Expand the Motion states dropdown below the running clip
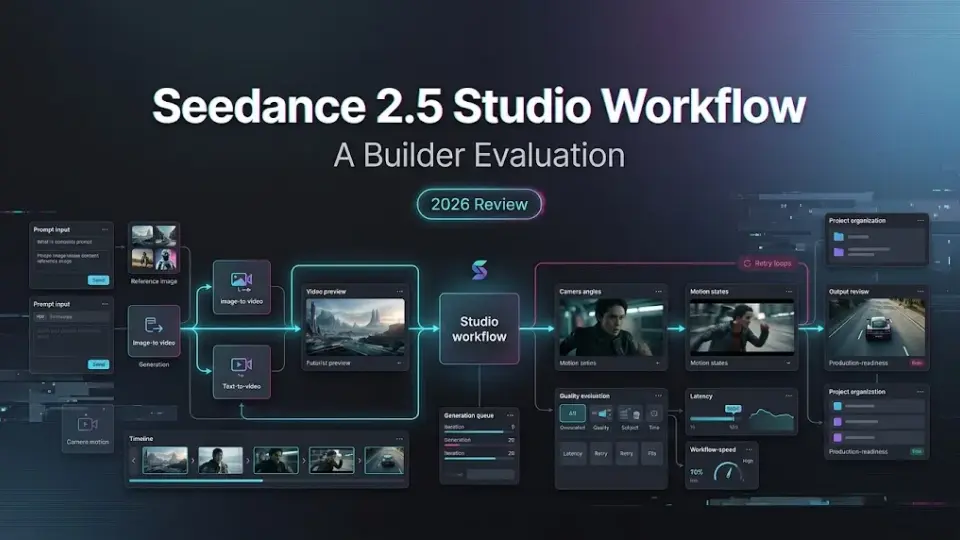960x540 pixels. [x=789, y=363]
